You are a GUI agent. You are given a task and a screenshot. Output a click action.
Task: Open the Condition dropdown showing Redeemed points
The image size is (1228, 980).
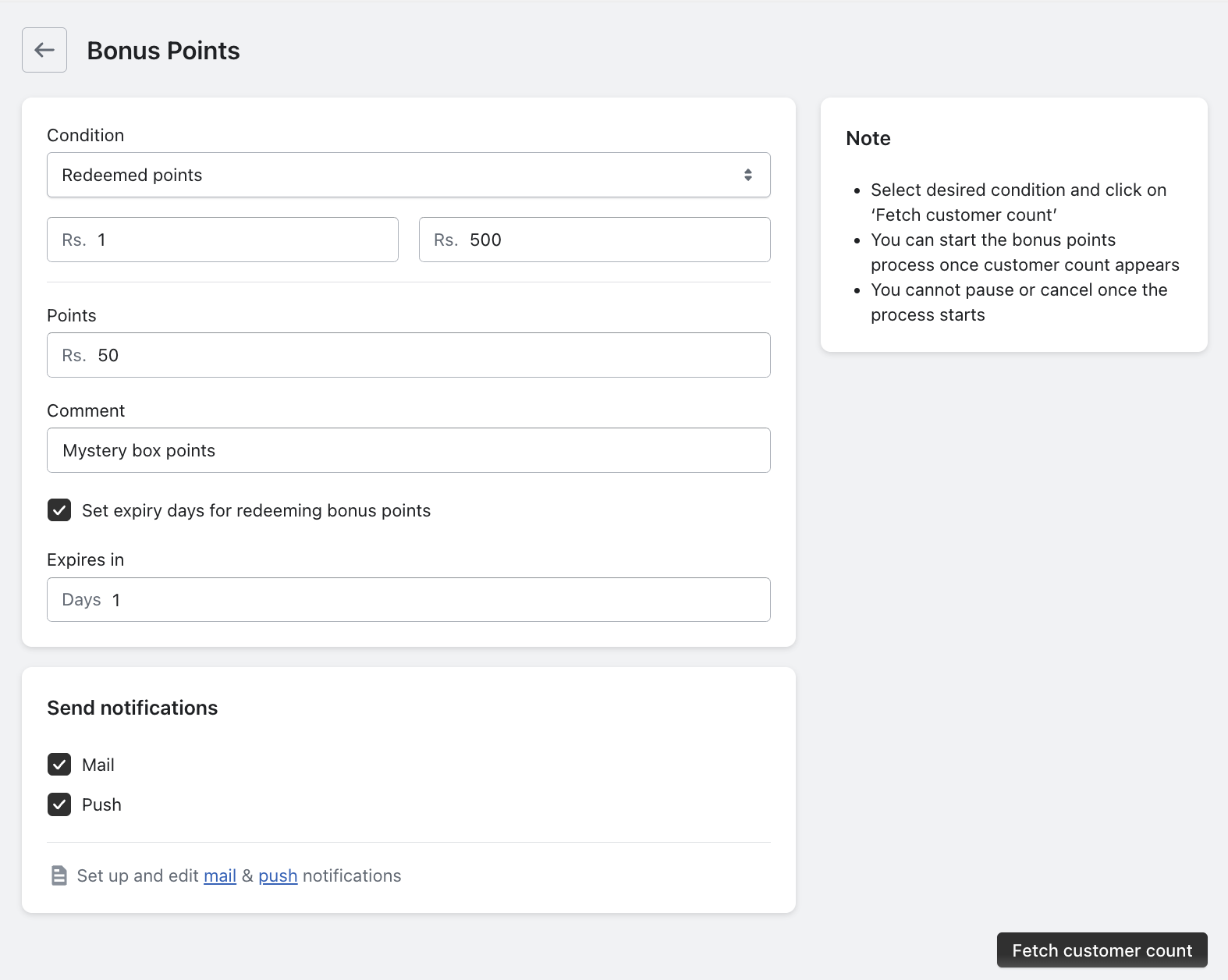click(408, 175)
